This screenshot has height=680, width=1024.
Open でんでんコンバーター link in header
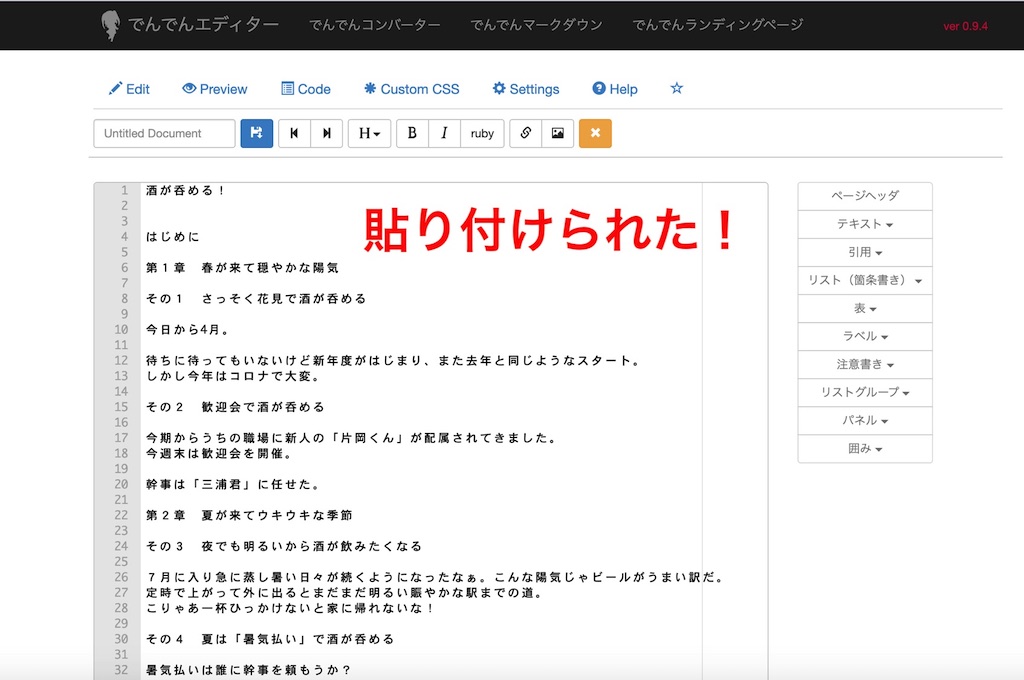pyautogui.click(x=374, y=24)
